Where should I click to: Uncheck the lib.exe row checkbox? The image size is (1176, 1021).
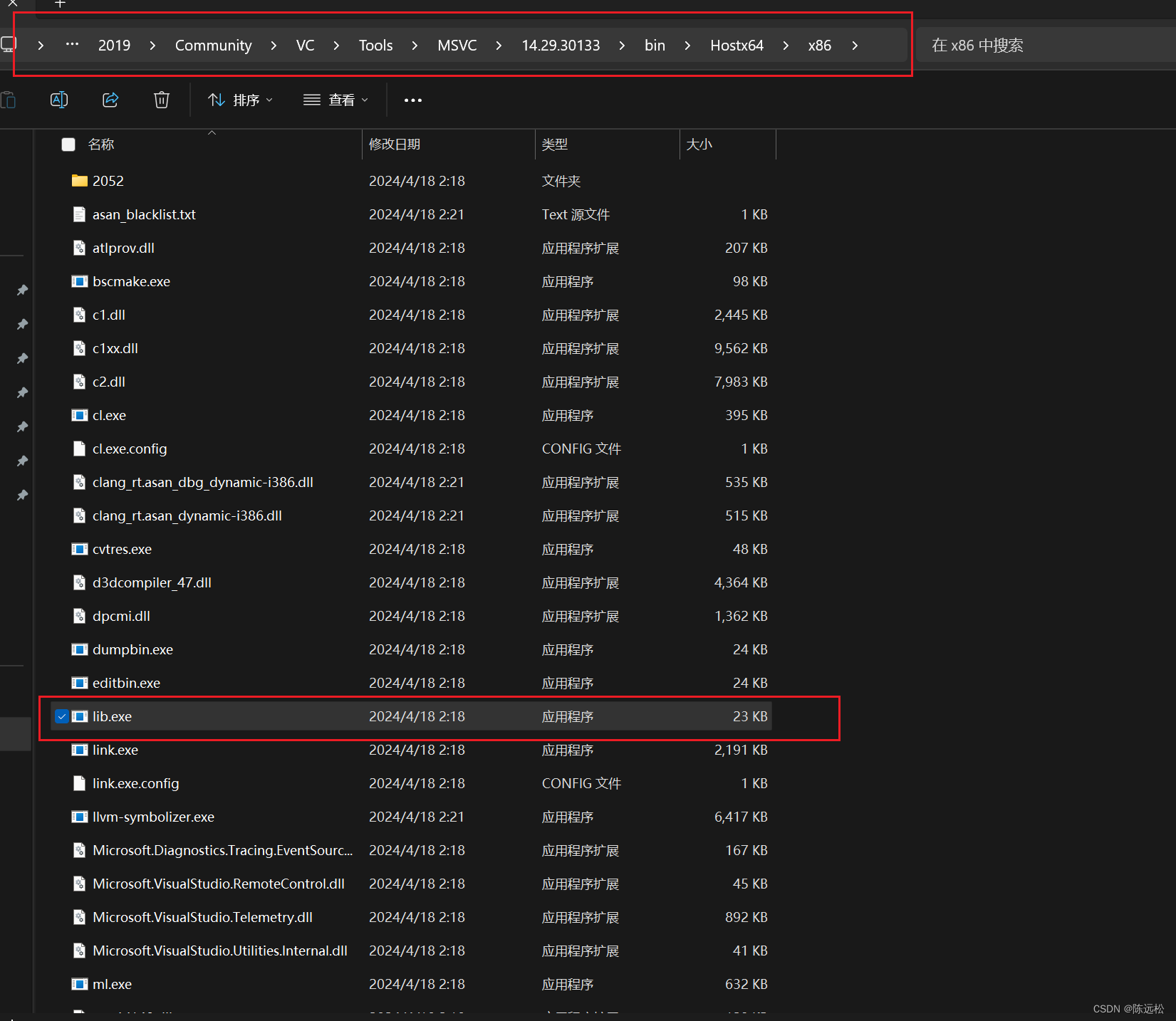pos(62,716)
